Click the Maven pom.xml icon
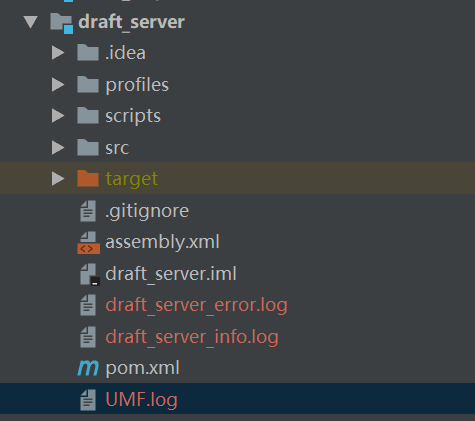Screen dimensions: 475x421 pos(88,368)
